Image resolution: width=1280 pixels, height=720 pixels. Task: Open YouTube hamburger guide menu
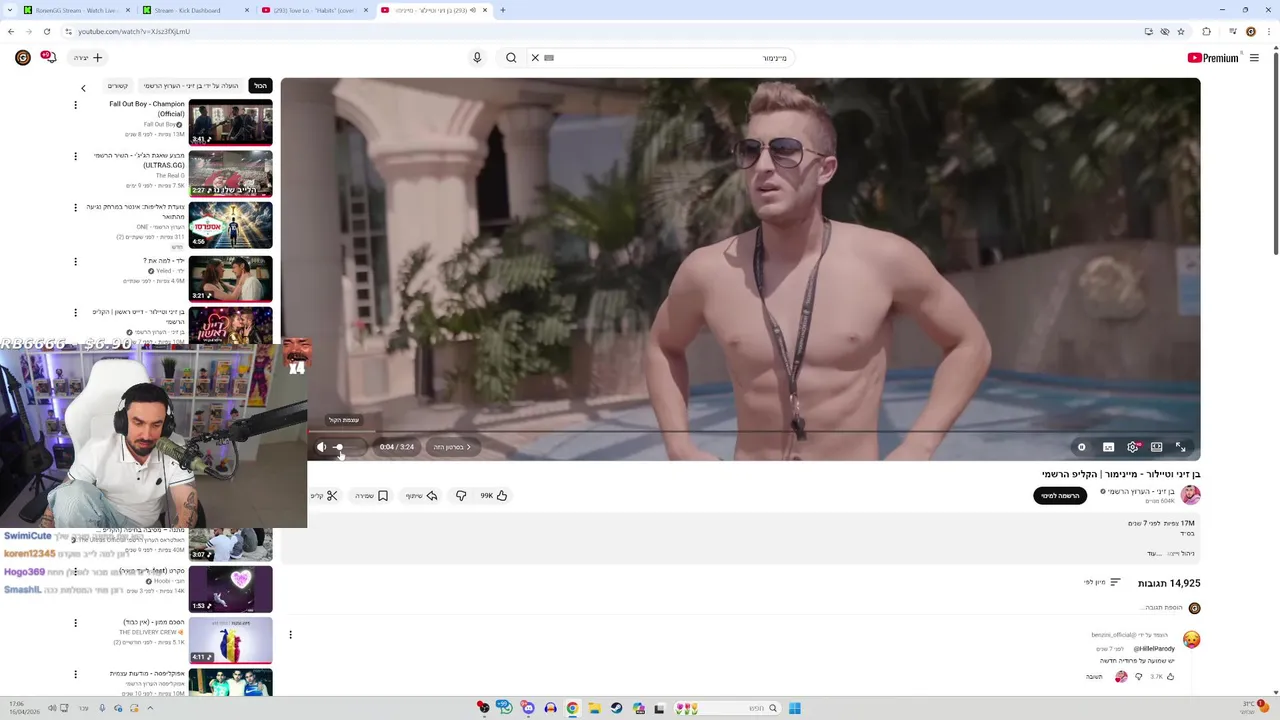(x=1254, y=58)
